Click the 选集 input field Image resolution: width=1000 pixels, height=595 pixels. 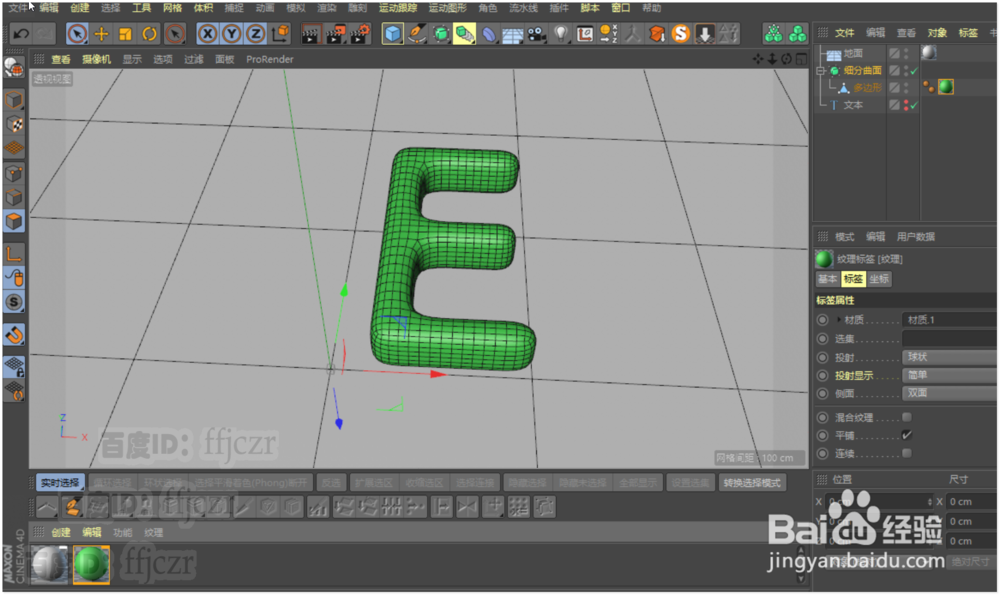(950, 339)
